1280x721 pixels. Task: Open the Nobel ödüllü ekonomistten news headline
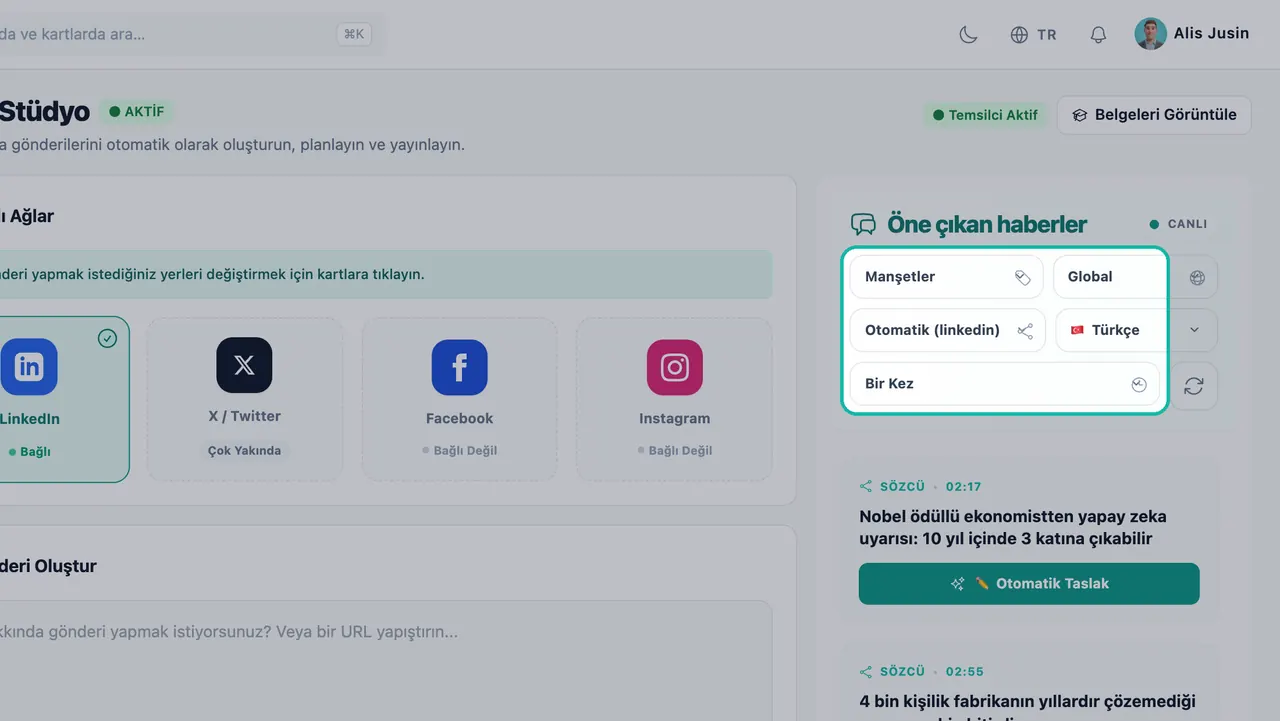(1013, 528)
